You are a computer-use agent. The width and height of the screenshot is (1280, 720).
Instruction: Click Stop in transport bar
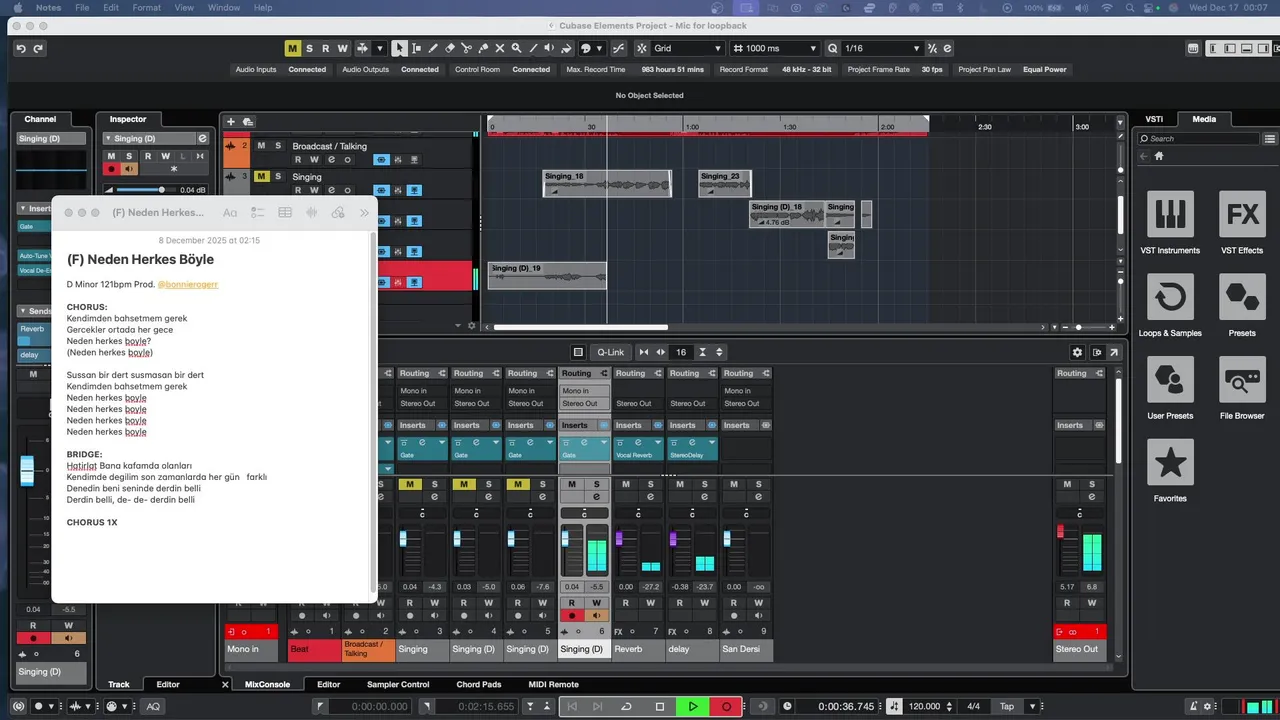click(659, 706)
